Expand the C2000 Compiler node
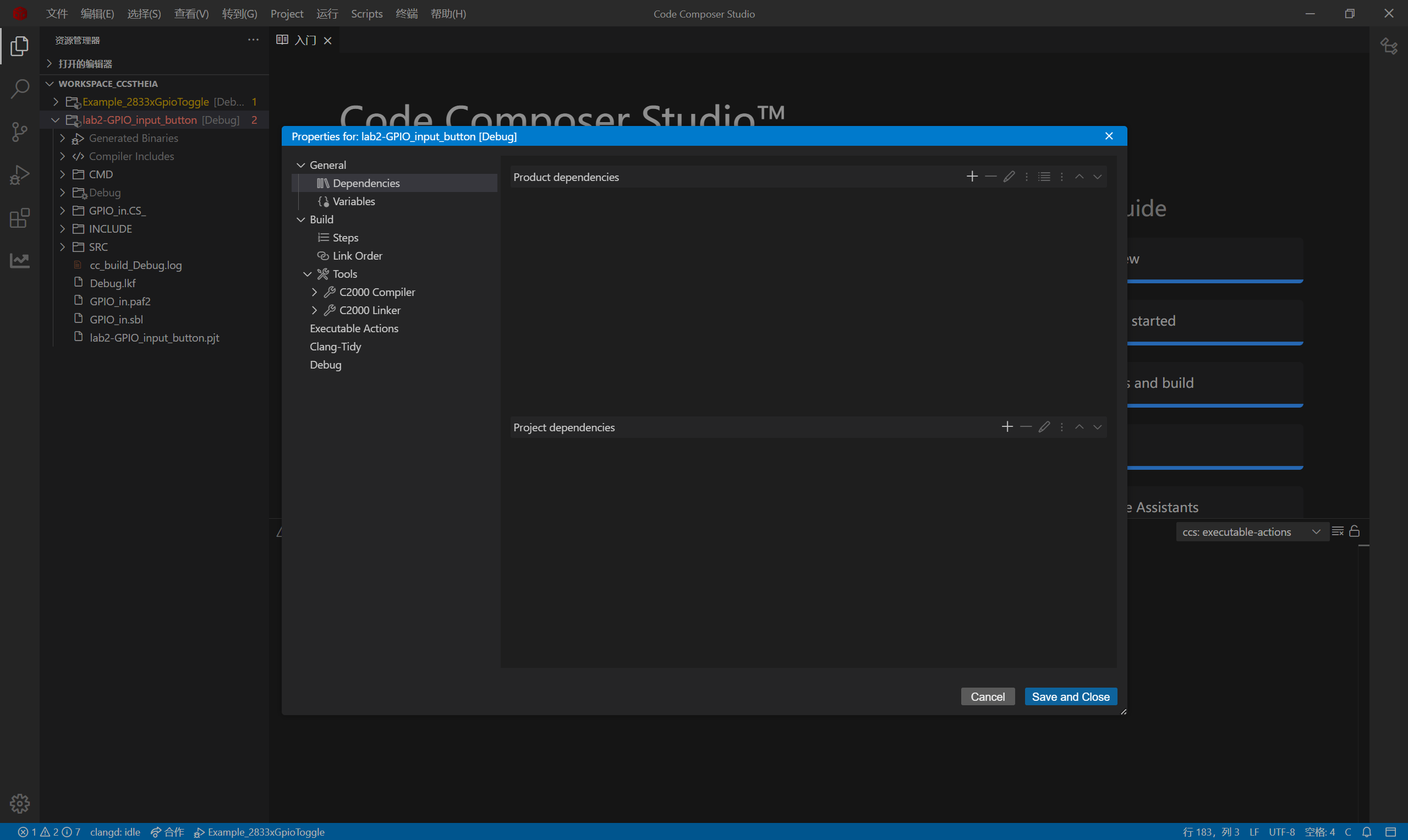The image size is (1408, 840). [314, 292]
